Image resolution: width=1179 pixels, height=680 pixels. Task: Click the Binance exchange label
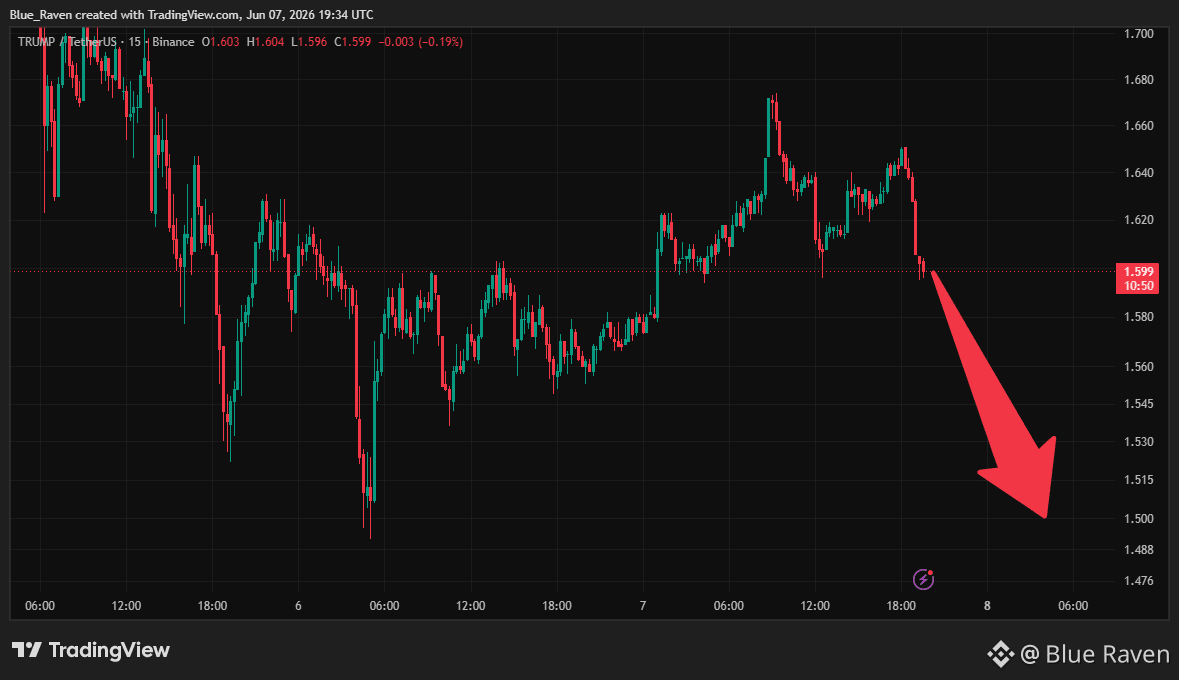[173, 42]
